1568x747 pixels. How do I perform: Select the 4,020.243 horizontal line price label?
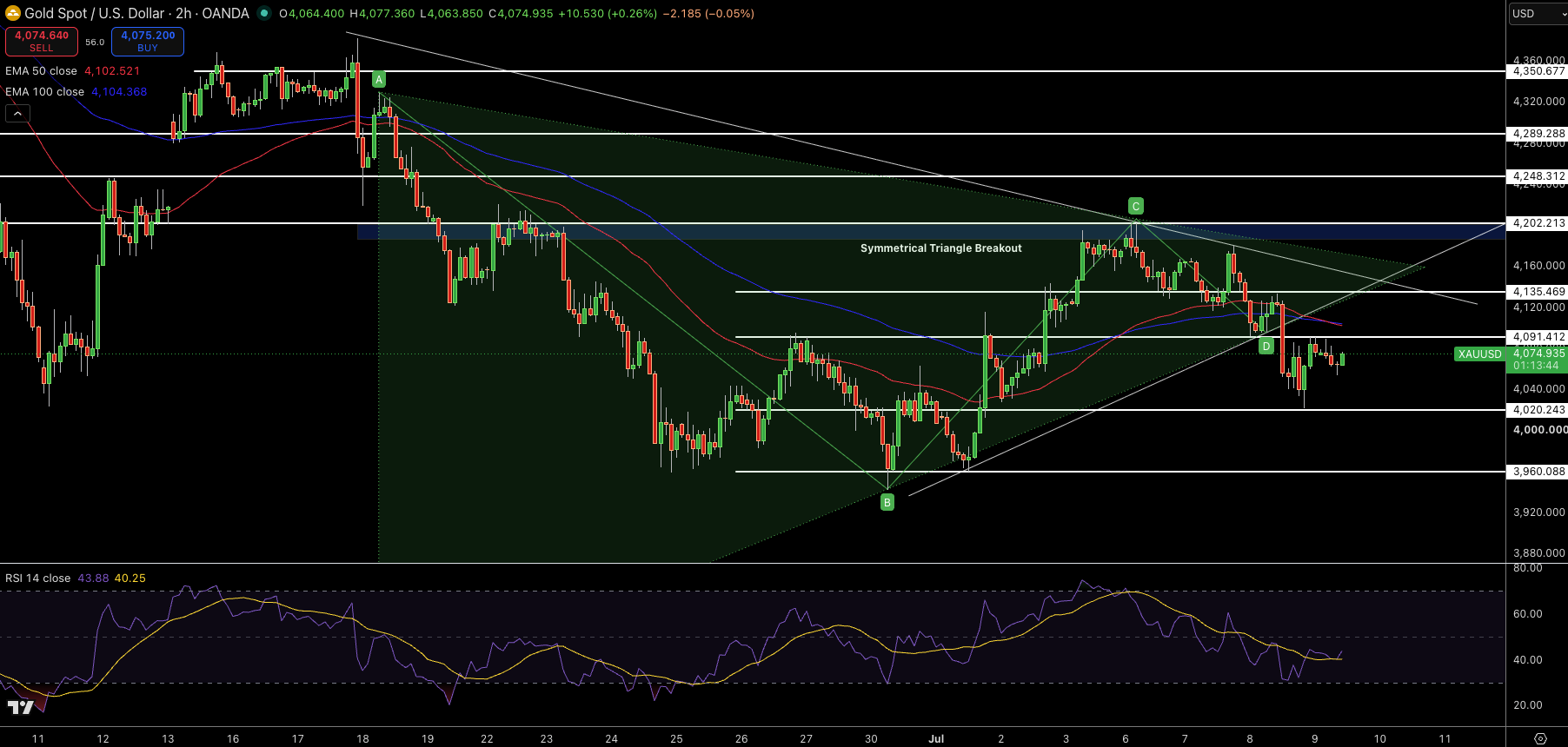click(x=1538, y=410)
